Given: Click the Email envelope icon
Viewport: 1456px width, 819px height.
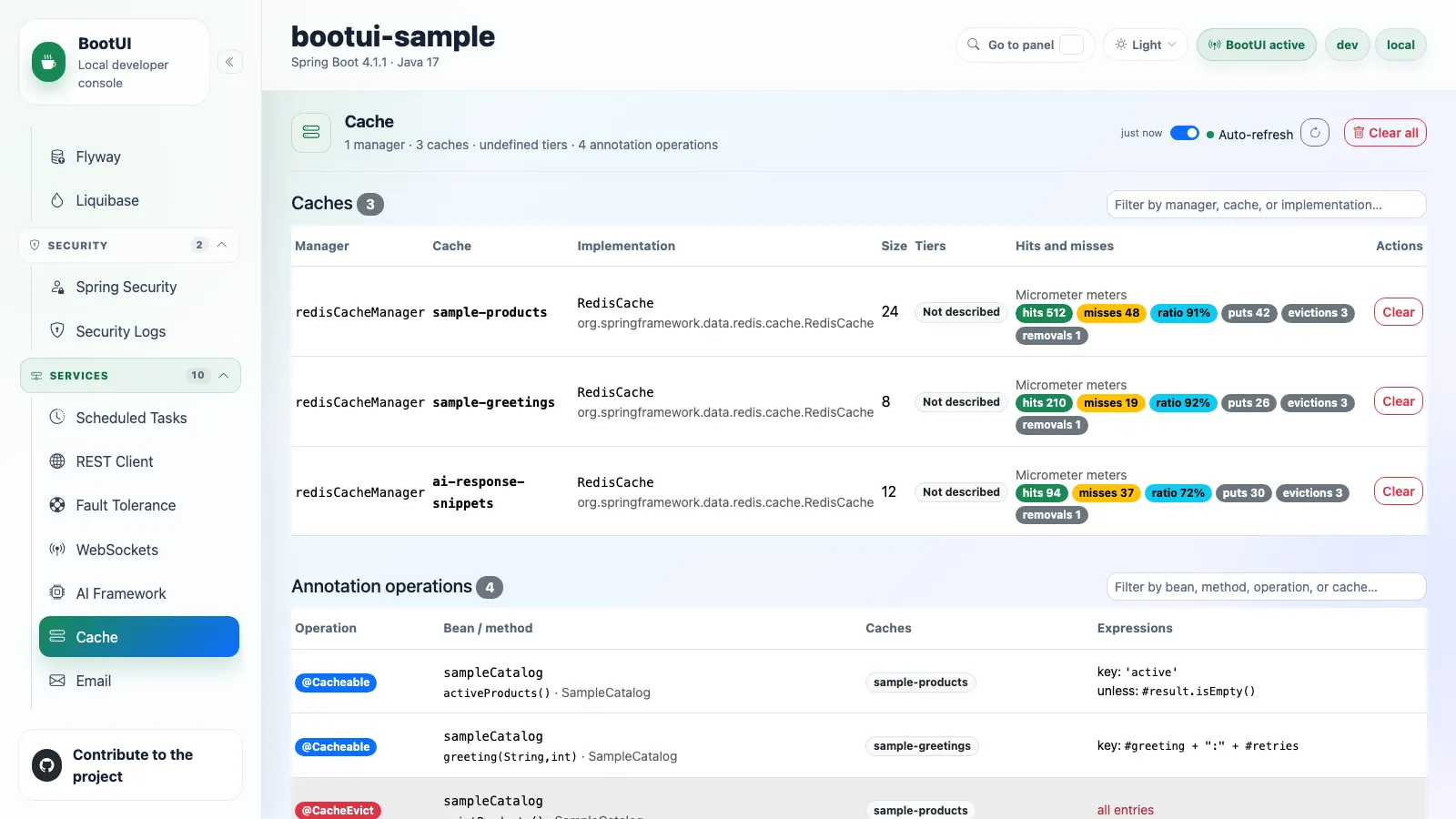Looking at the screenshot, I should [57, 681].
